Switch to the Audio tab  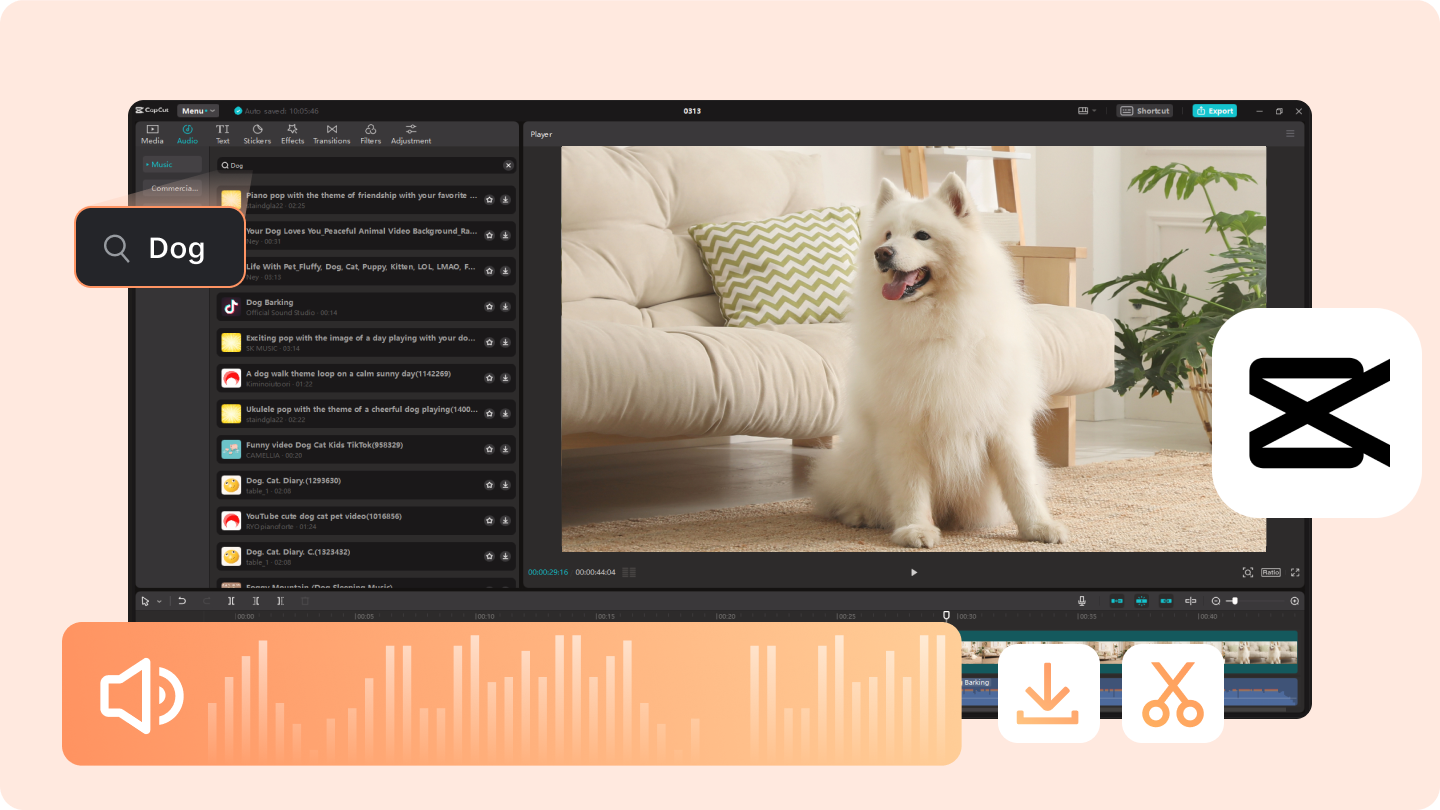[x=187, y=133]
